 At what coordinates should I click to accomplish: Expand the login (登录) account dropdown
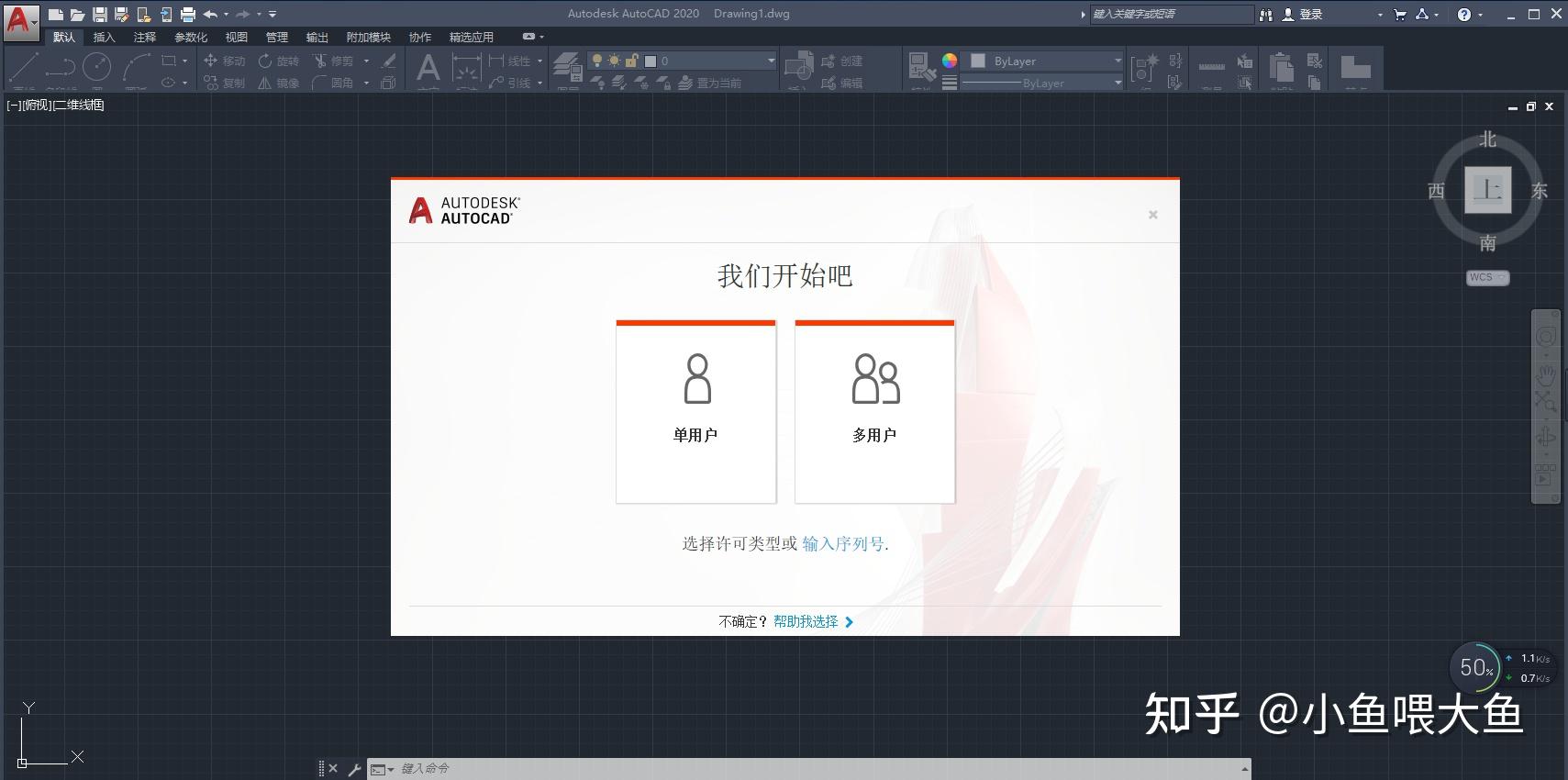[1380, 15]
